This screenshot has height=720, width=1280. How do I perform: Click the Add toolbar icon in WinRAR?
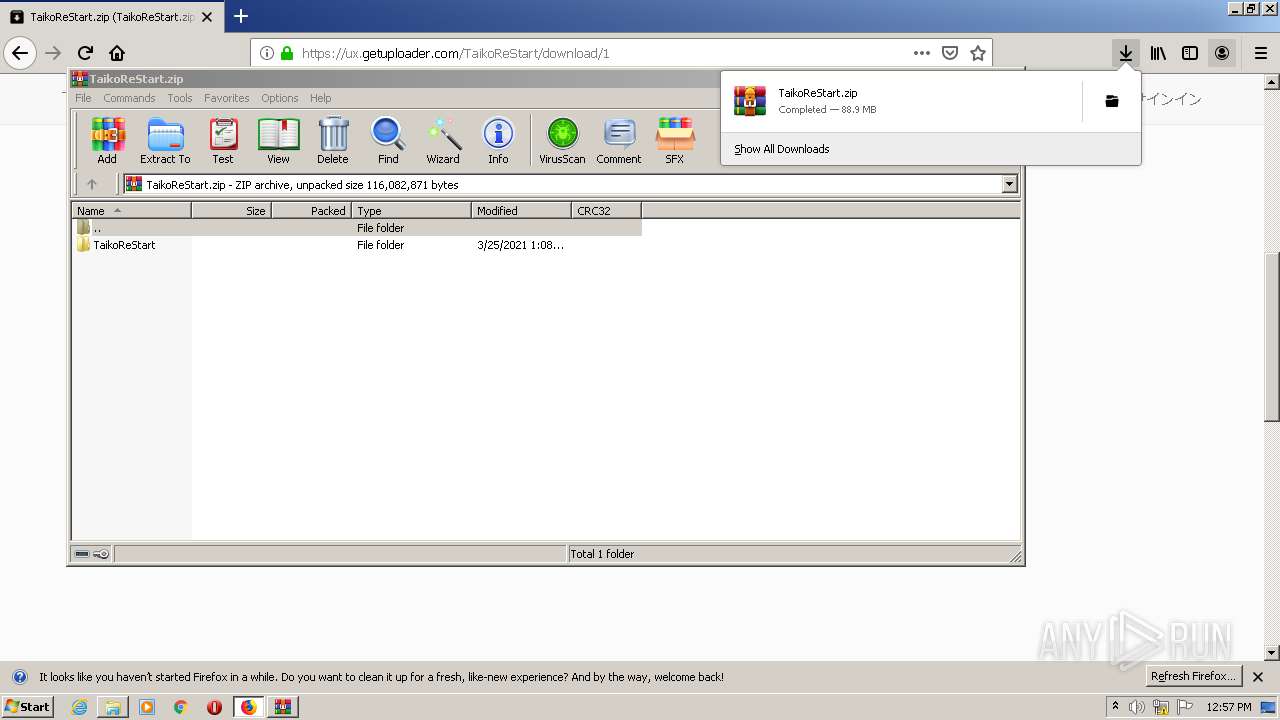[107, 140]
